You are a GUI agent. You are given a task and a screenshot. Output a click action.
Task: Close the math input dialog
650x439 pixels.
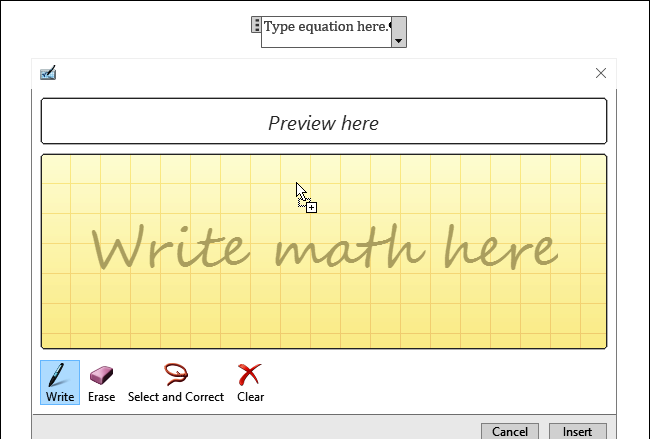[x=601, y=73]
